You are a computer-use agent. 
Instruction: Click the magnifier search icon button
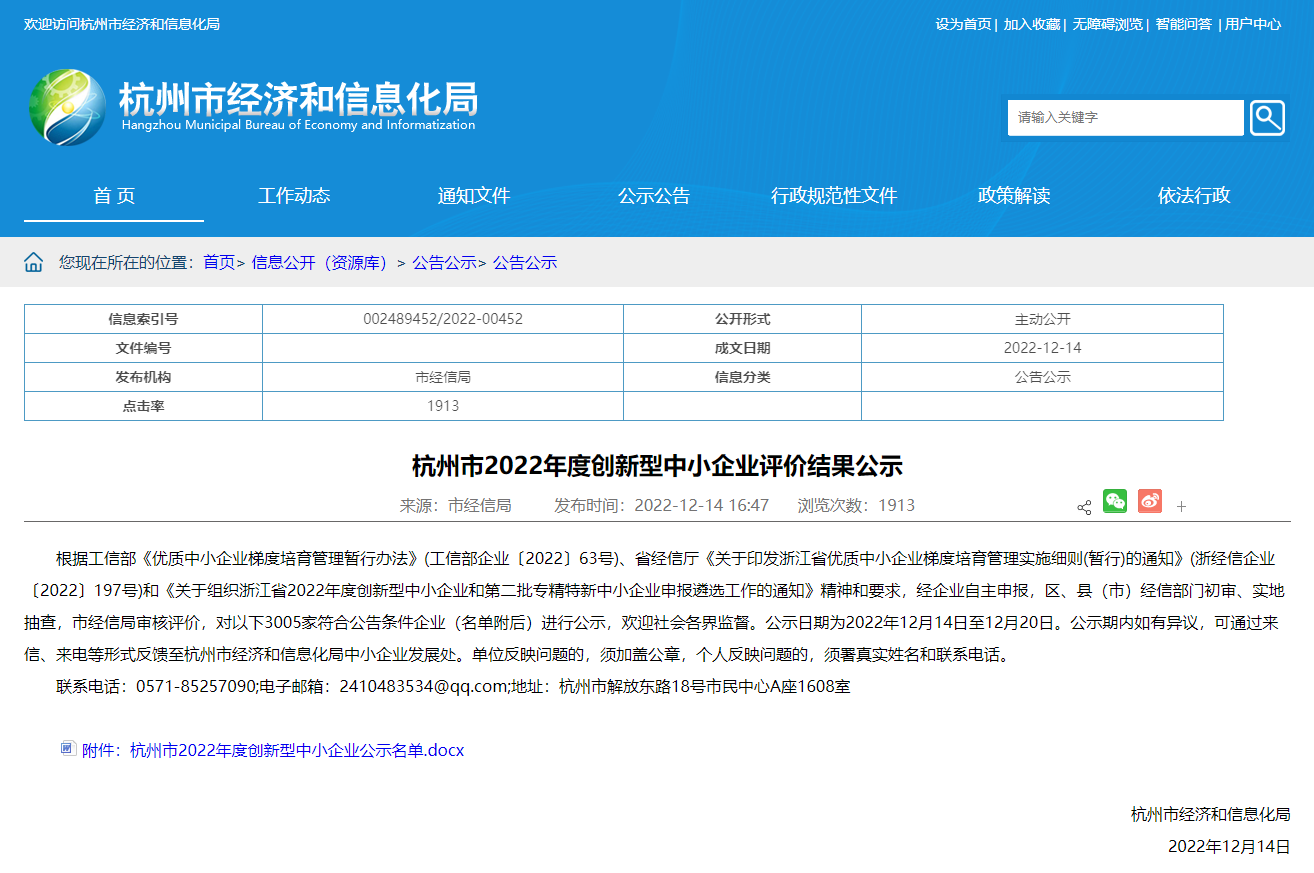click(x=1267, y=118)
